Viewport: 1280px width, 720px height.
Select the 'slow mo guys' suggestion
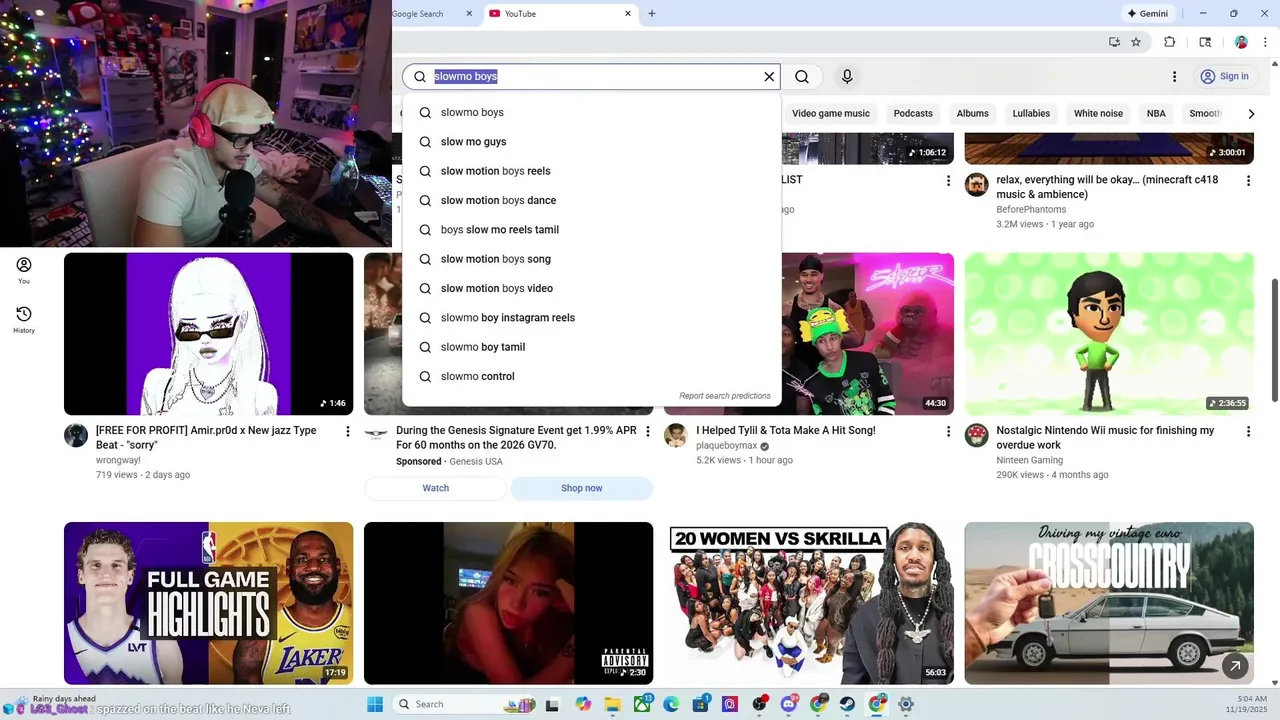click(x=592, y=142)
